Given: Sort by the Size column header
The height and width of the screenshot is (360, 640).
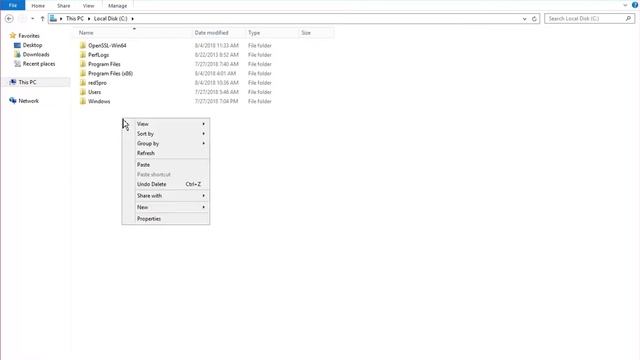Looking at the screenshot, I should [316, 33].
